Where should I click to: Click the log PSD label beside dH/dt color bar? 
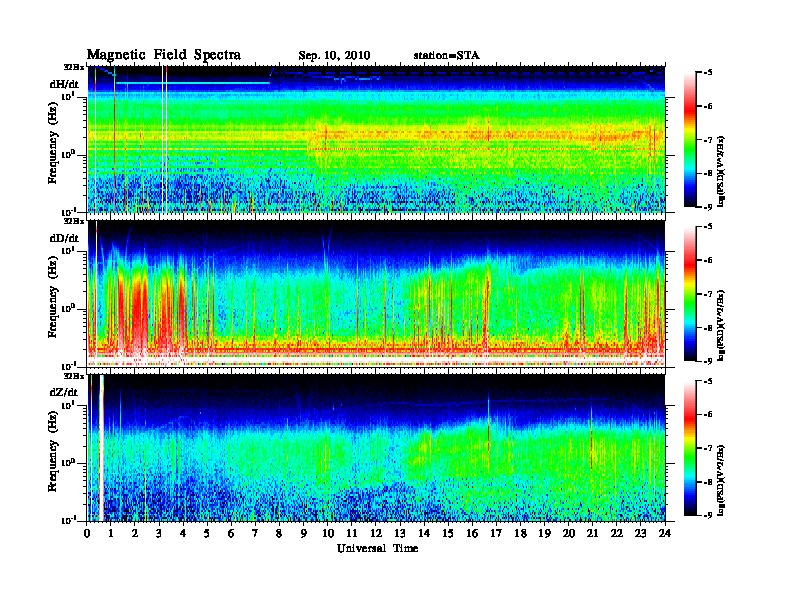click(x=722, y=172)
